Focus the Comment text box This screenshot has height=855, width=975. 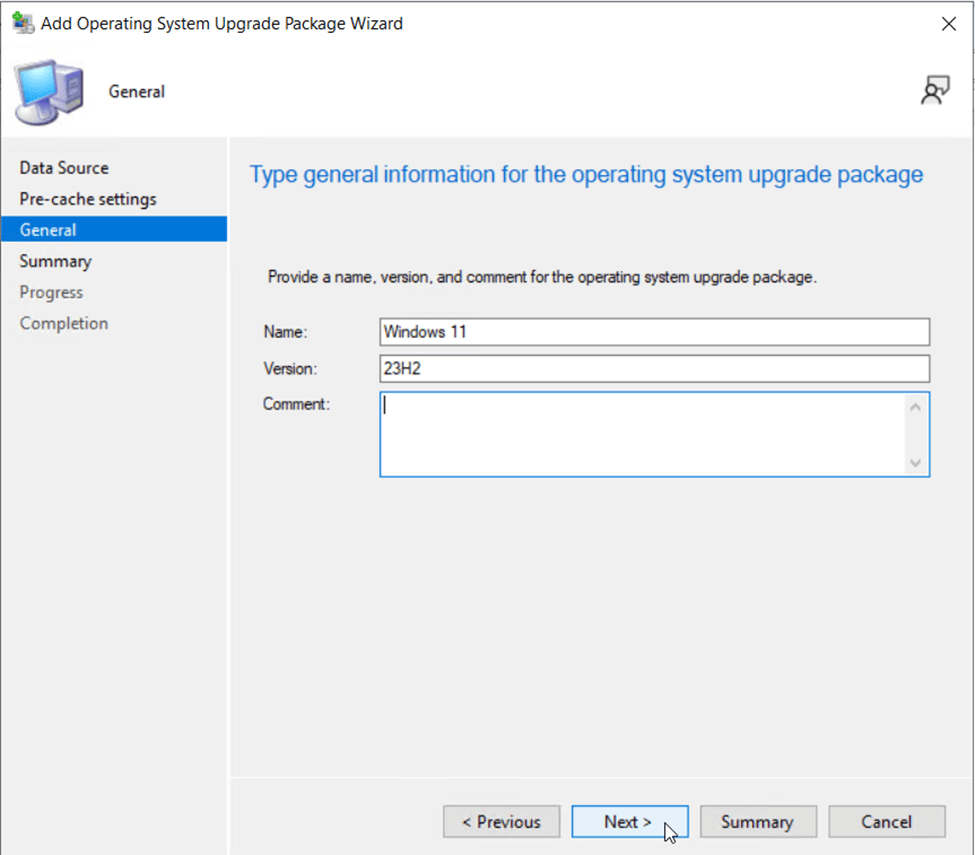pyautogui.click(x=640, y=434)
